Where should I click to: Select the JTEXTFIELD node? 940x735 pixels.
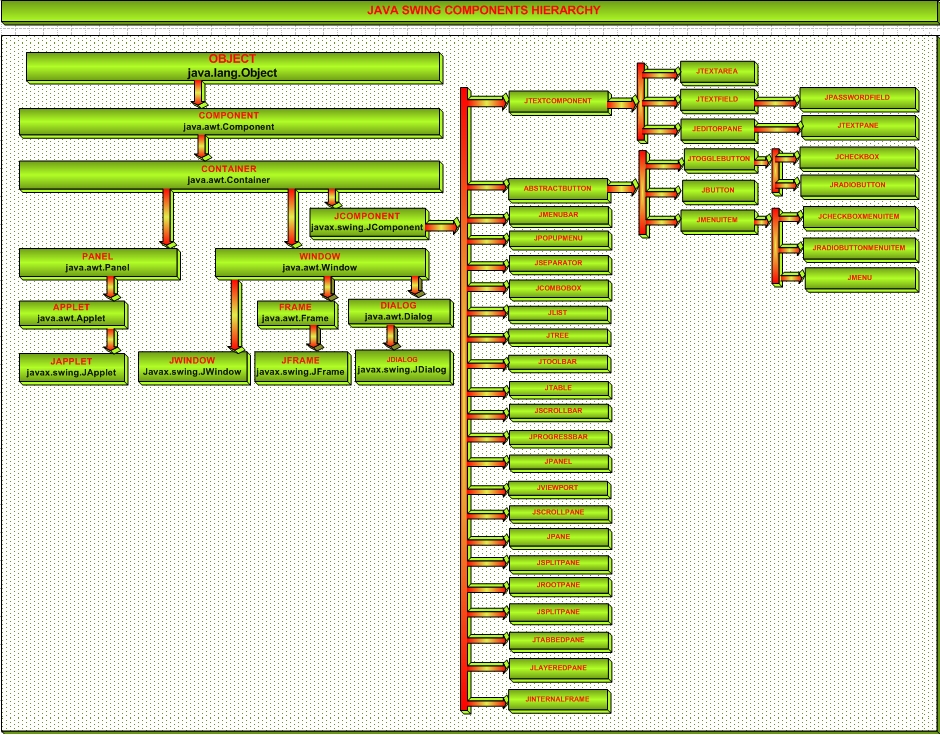pyautogui.click(x=718, y=100)
